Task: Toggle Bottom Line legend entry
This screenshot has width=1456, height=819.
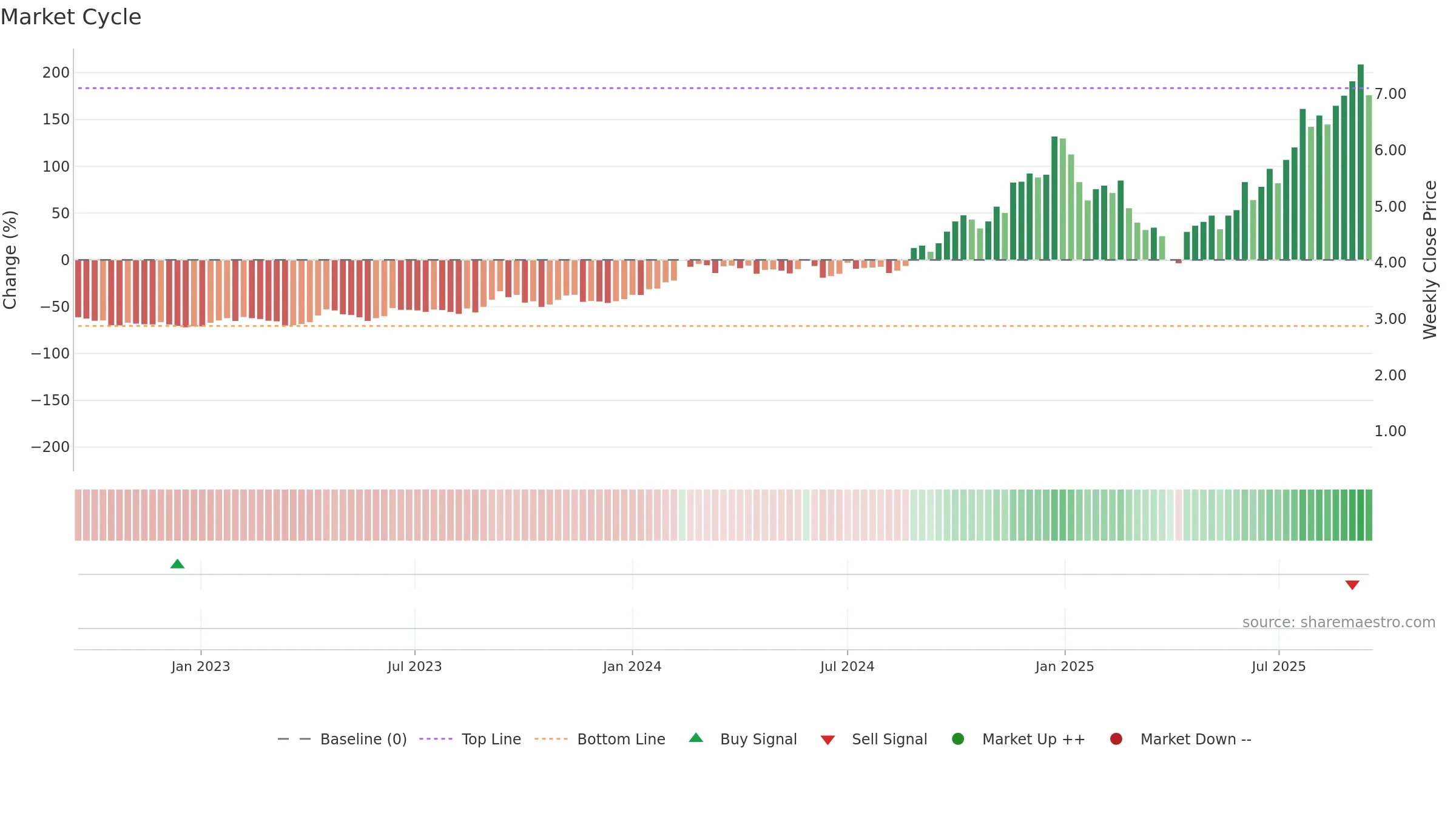Action: [600, 739]
